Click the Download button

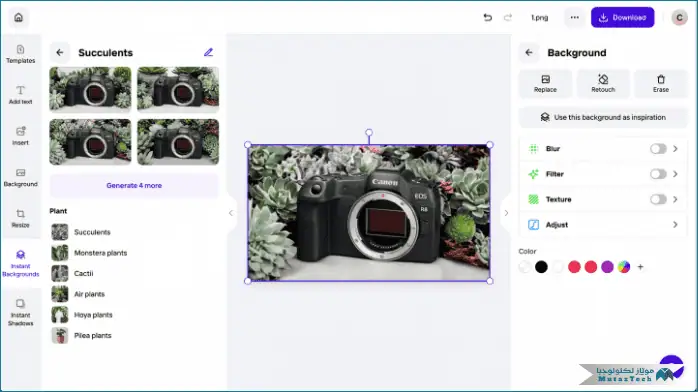click(x=622, y=18)
